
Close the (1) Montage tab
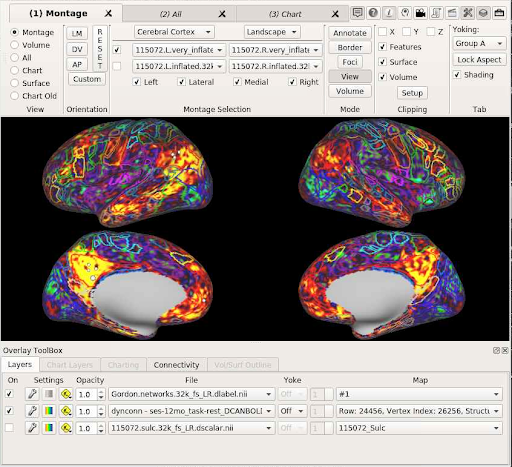108,13
